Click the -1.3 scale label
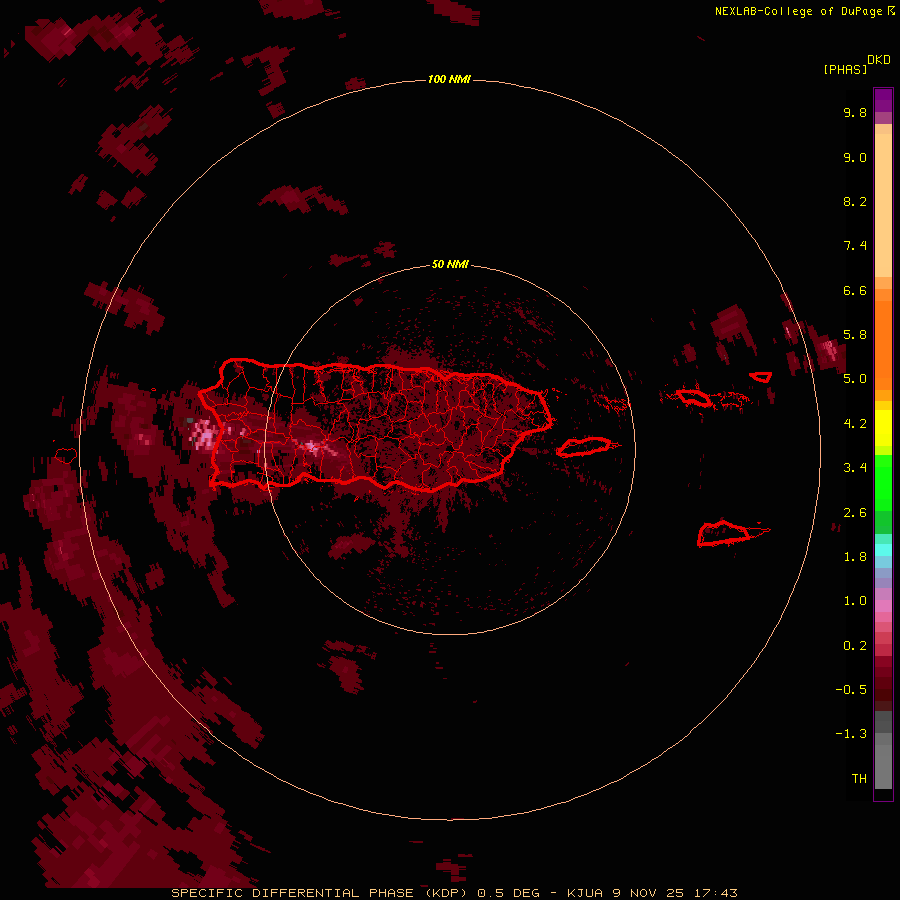 (x=851, y=734)
